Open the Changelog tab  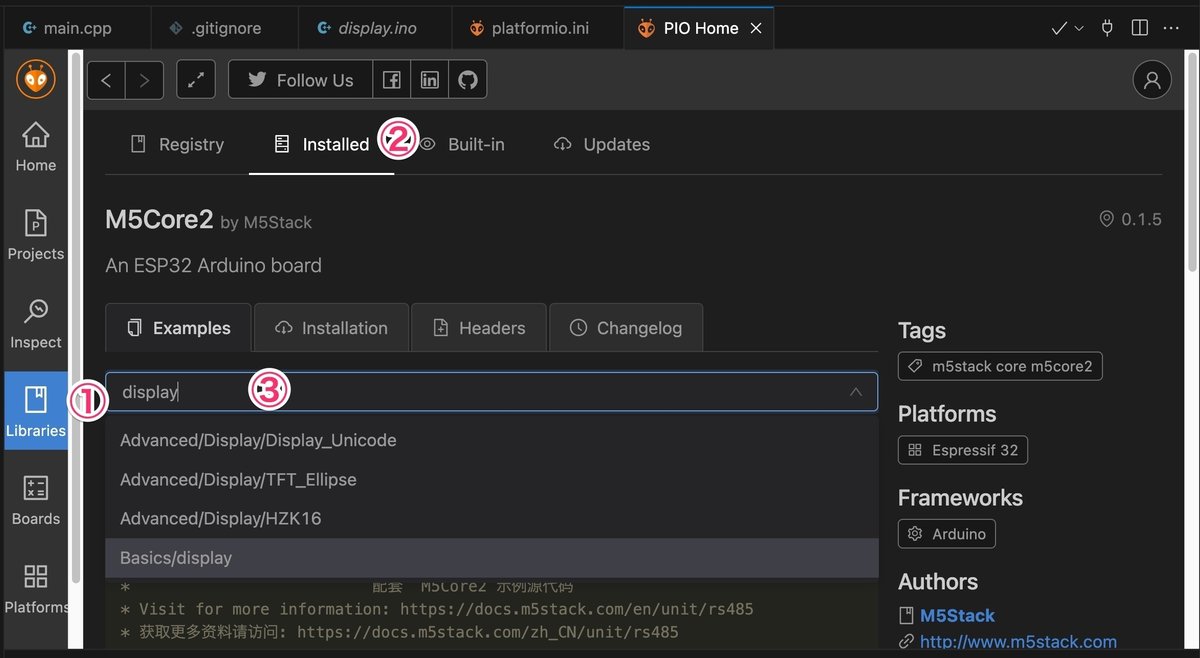coord(626,328)
